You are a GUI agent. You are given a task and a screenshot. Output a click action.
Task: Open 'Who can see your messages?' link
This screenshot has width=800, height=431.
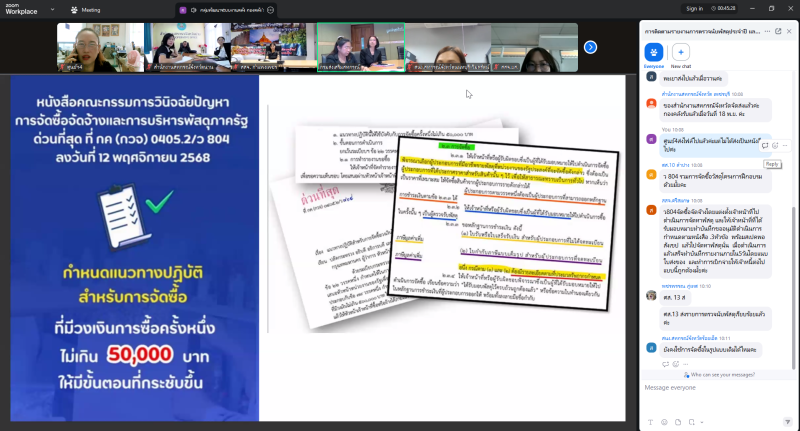pyautogui.click(x=721, y=374)
